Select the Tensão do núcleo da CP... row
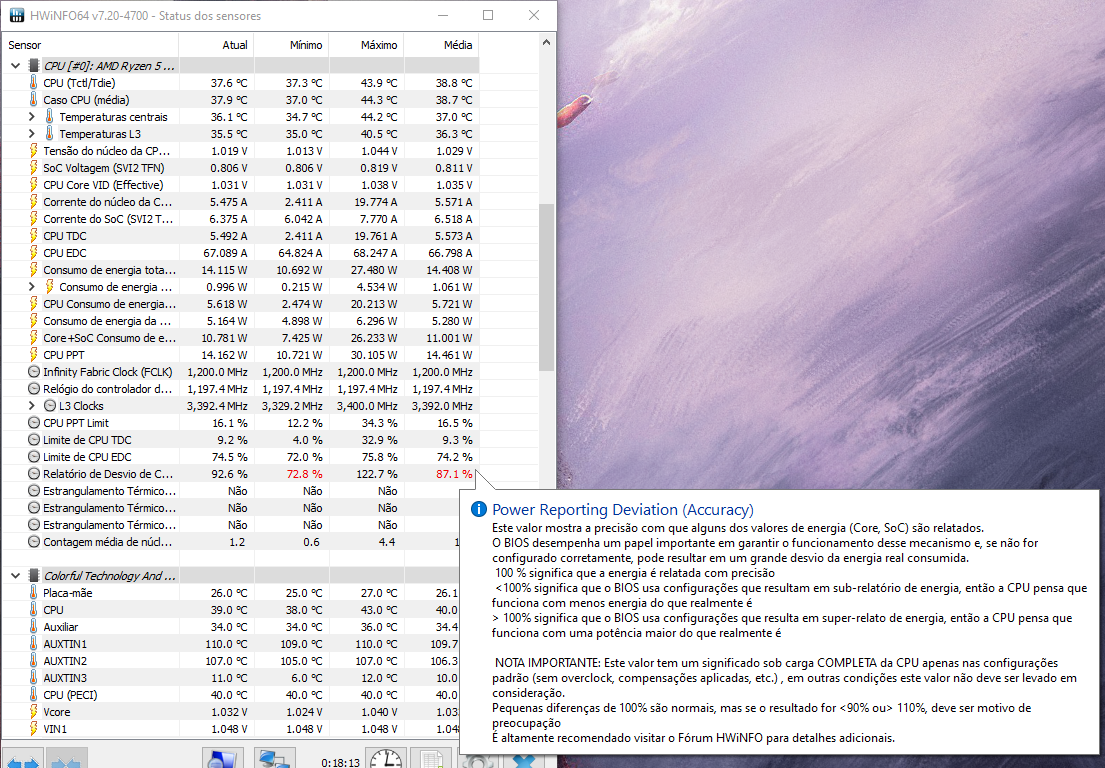1105x768 pixels. [x=240, y=151]
